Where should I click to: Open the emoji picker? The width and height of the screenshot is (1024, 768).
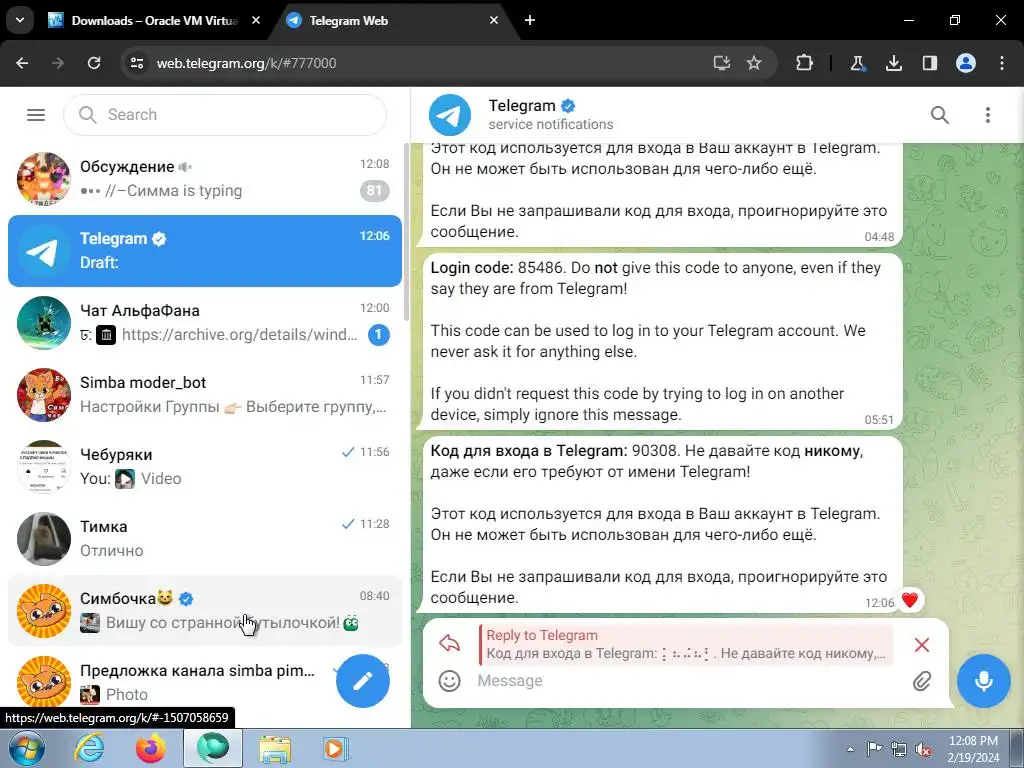pyautogui.click(x=449, y=681)
